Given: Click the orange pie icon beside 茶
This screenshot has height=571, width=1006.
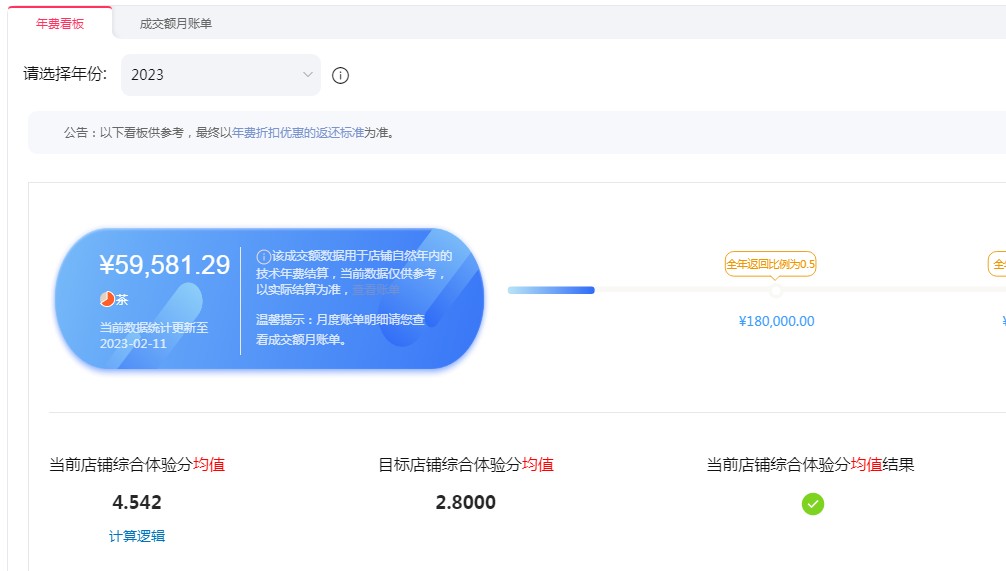Looking at the screenshot, I should 107,299.
